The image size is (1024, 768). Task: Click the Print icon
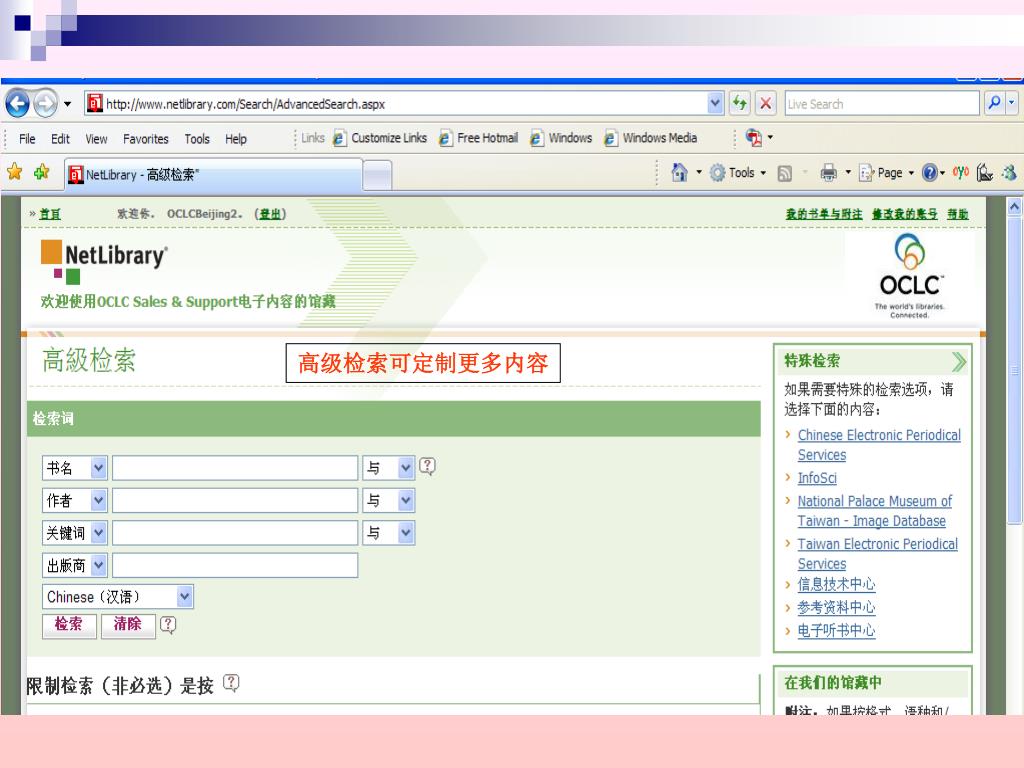pos(828,172)
